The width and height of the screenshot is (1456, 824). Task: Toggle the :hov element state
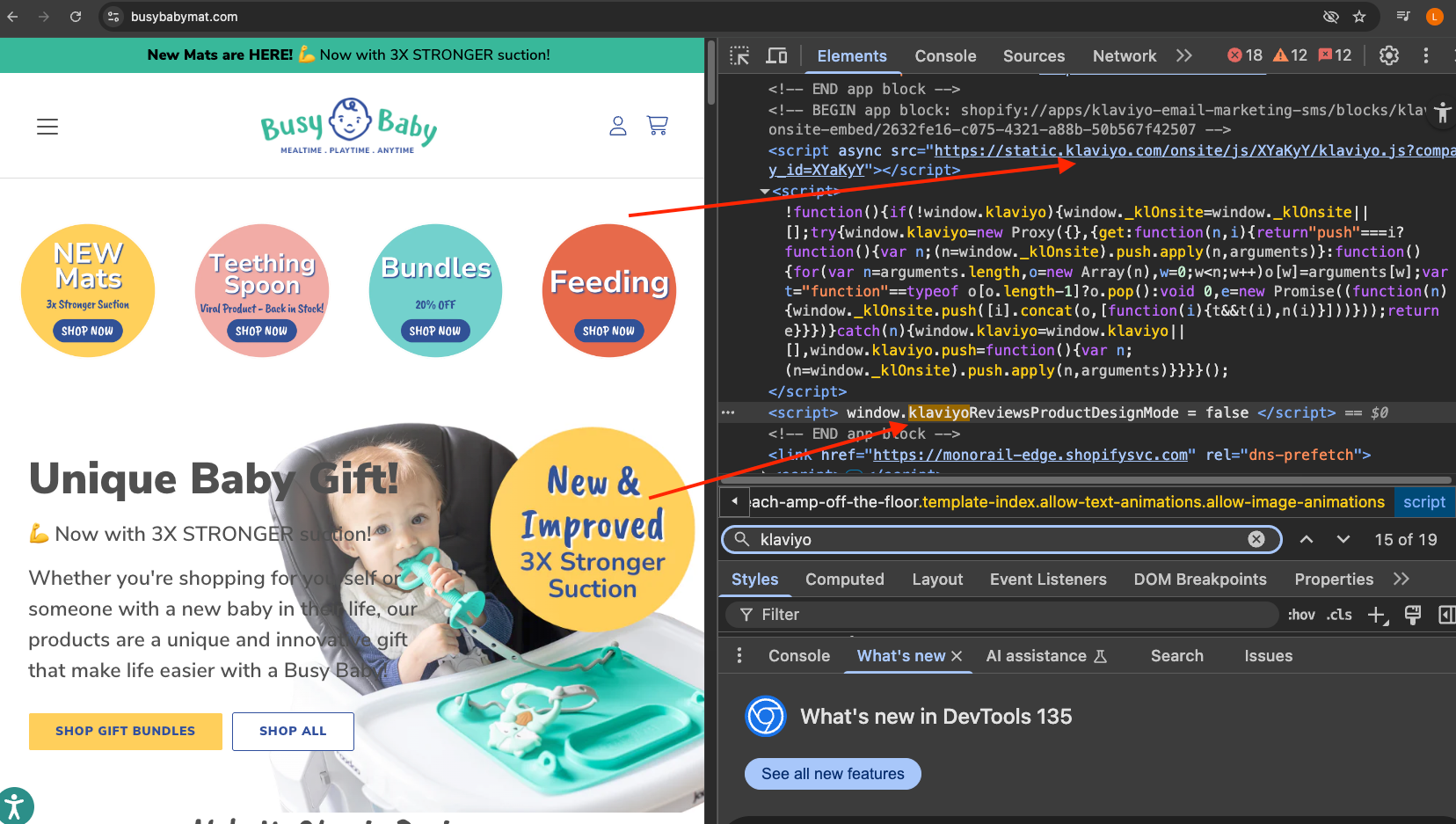[x=1301, y=615]
